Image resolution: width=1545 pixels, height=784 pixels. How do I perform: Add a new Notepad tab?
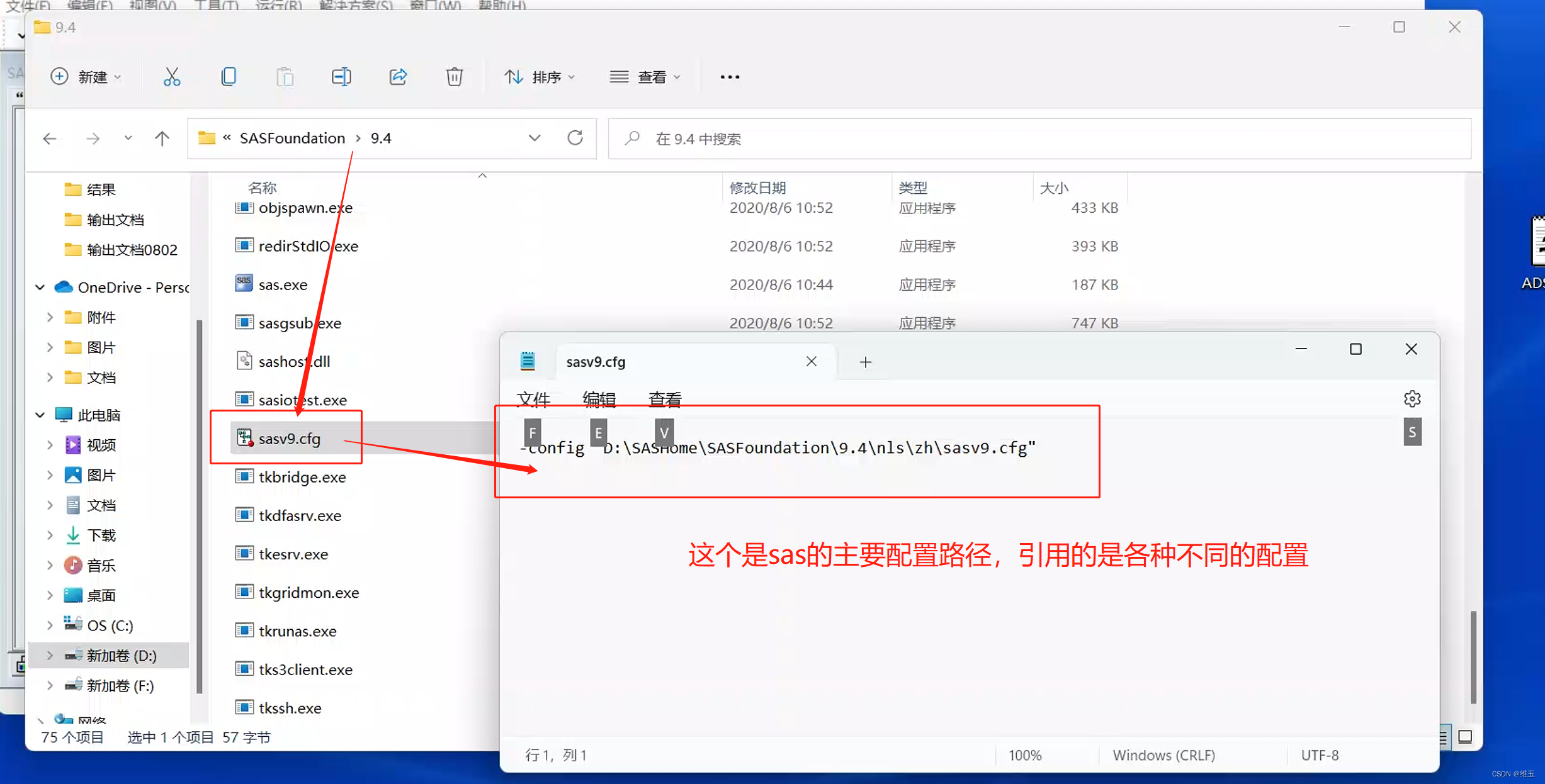[x=866, y=362]
